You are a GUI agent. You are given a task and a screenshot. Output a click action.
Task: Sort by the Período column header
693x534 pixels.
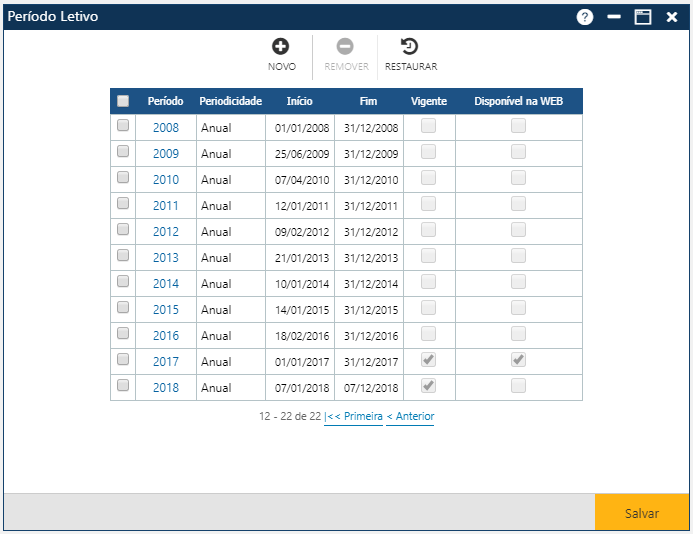tap(165, 101)
